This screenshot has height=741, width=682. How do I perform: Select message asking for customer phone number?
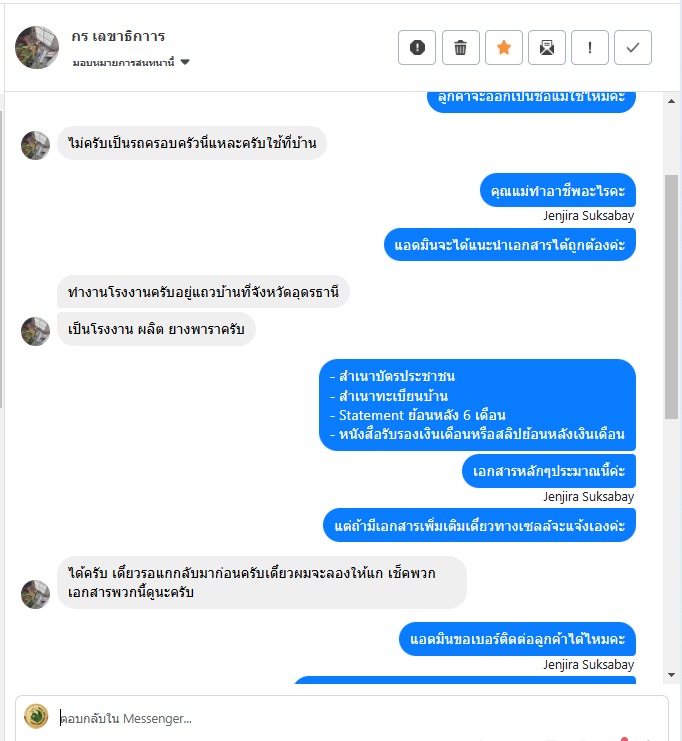pos(518,639)
